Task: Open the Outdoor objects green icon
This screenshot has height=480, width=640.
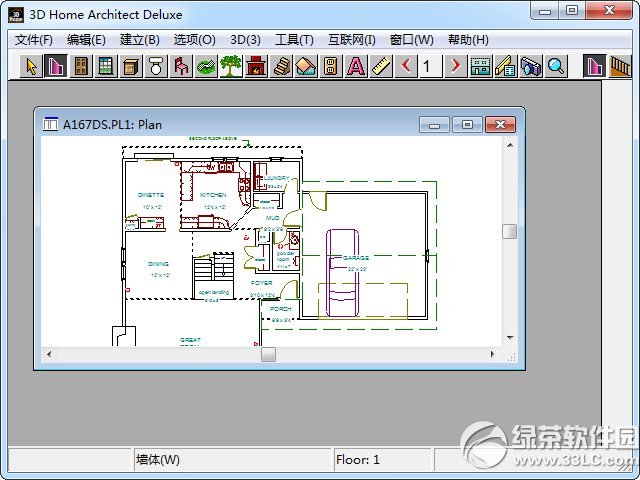Action: 205,66
